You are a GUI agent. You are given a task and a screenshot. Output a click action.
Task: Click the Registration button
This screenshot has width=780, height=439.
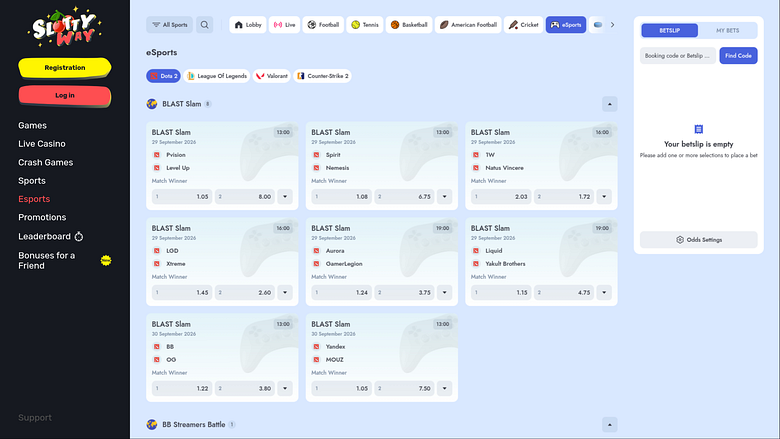point(65,68)
